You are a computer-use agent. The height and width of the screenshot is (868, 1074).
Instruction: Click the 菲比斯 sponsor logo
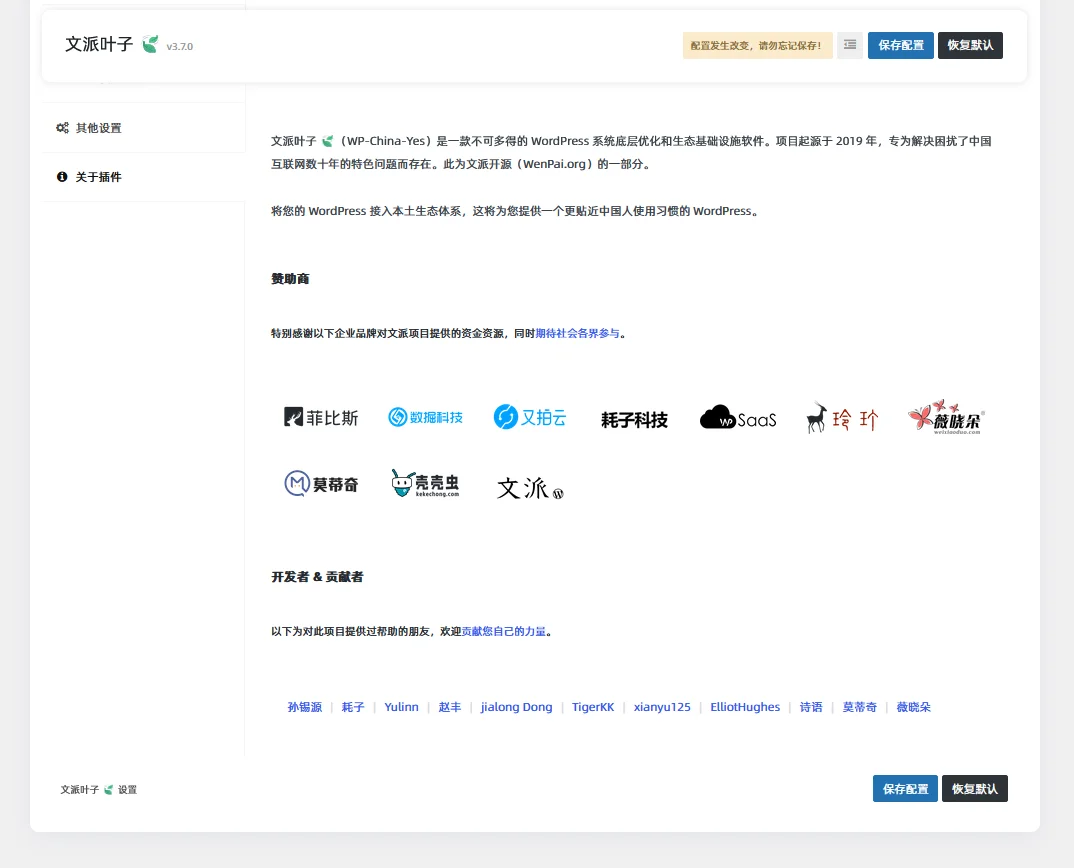[321, 418]
